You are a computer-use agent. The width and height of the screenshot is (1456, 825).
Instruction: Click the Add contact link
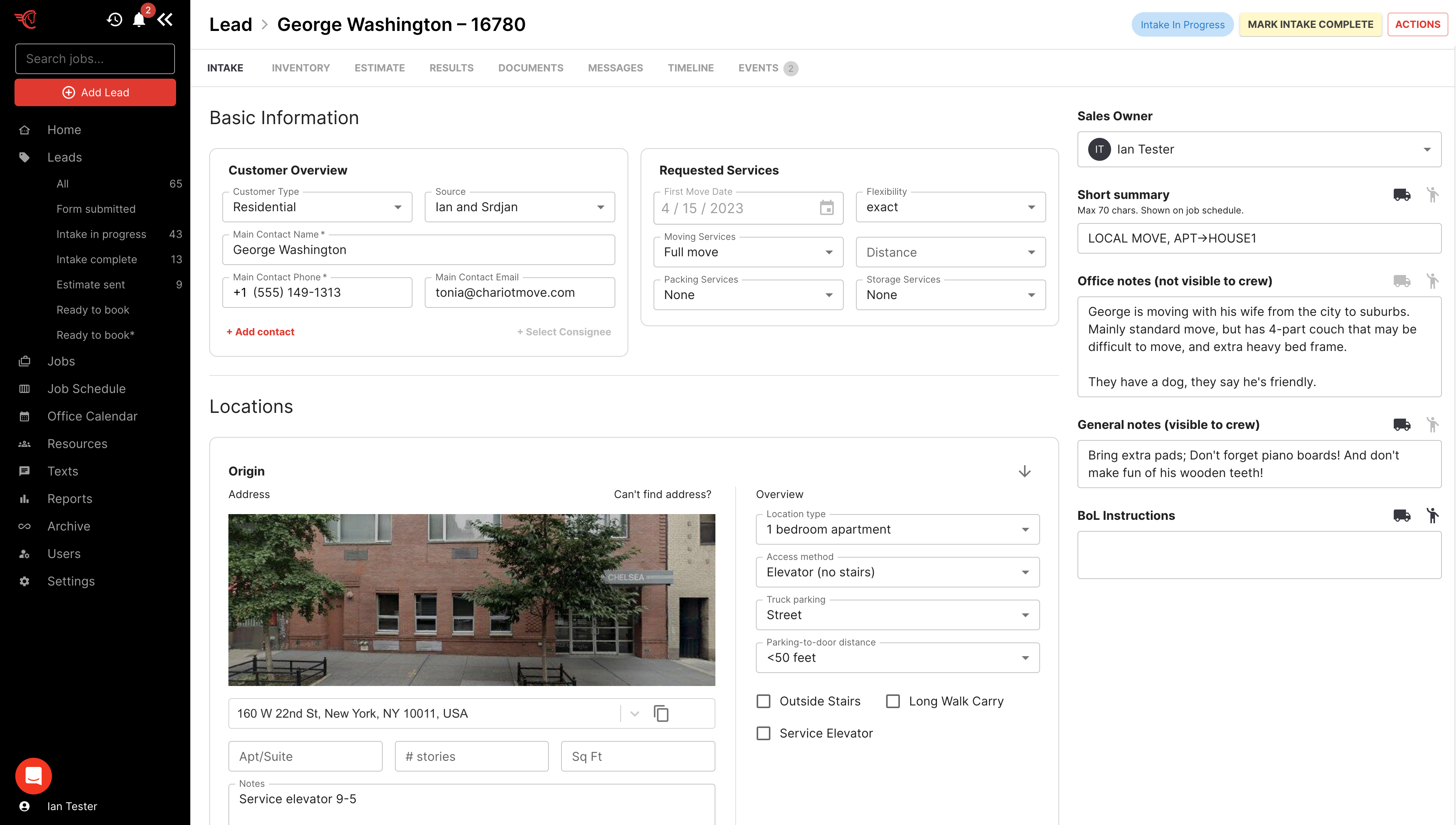(260, 332)
